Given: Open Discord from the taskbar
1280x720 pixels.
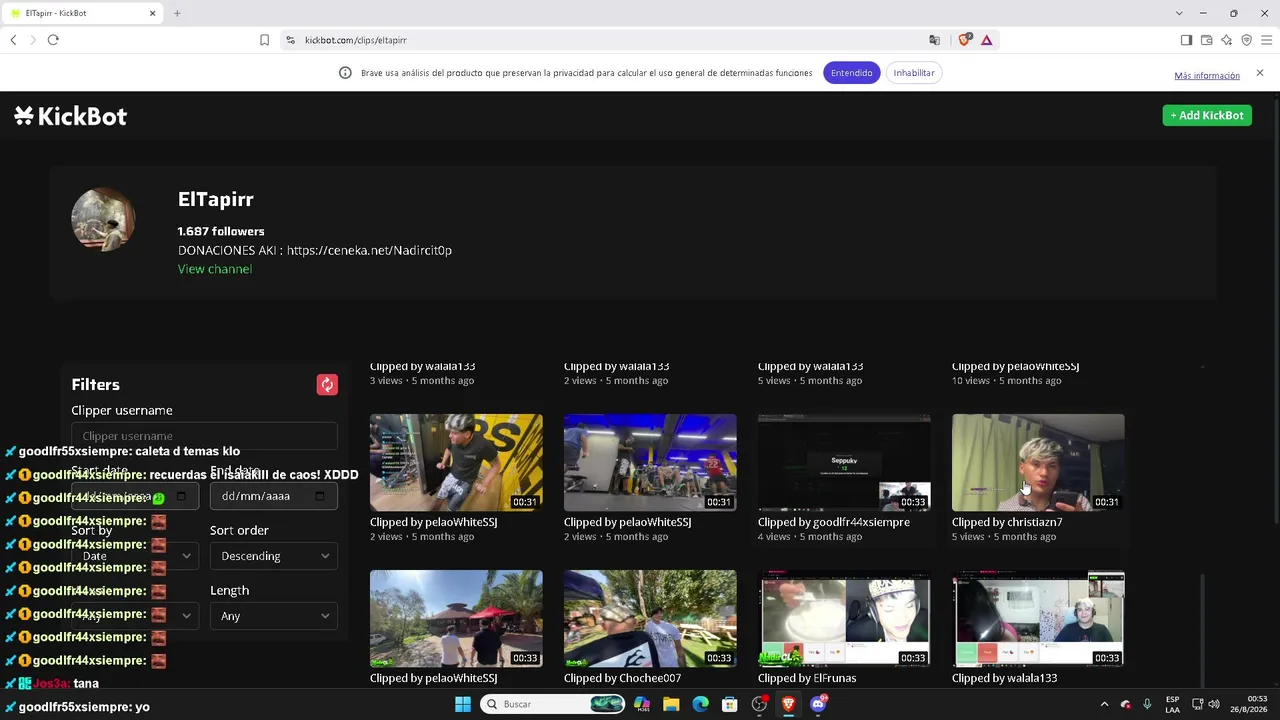Looking at the screenshot, I should [x=818, y=704].
